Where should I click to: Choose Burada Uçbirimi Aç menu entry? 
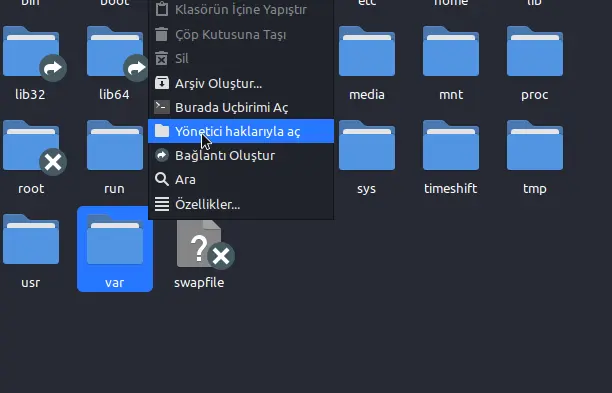pyautogui.click(x=241, y=107)
